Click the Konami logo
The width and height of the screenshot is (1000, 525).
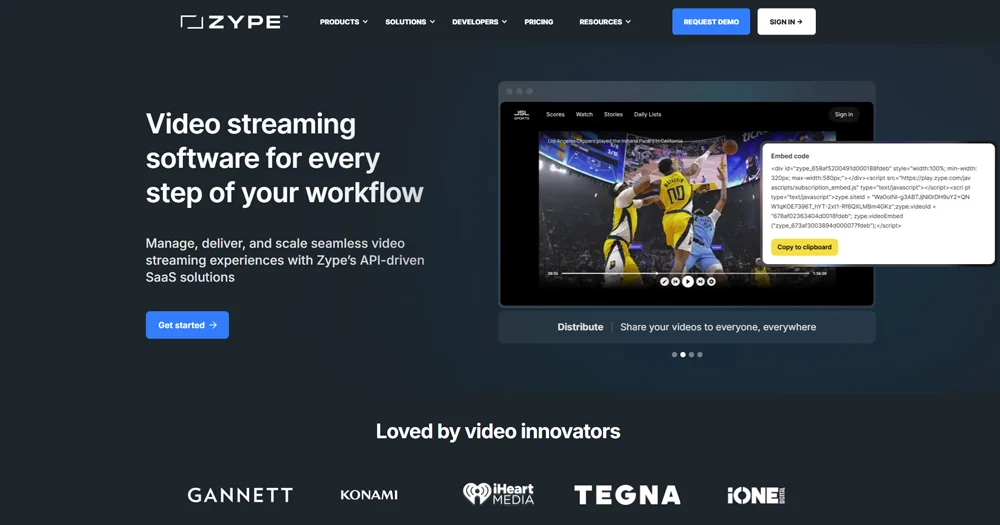pos(369,495)
